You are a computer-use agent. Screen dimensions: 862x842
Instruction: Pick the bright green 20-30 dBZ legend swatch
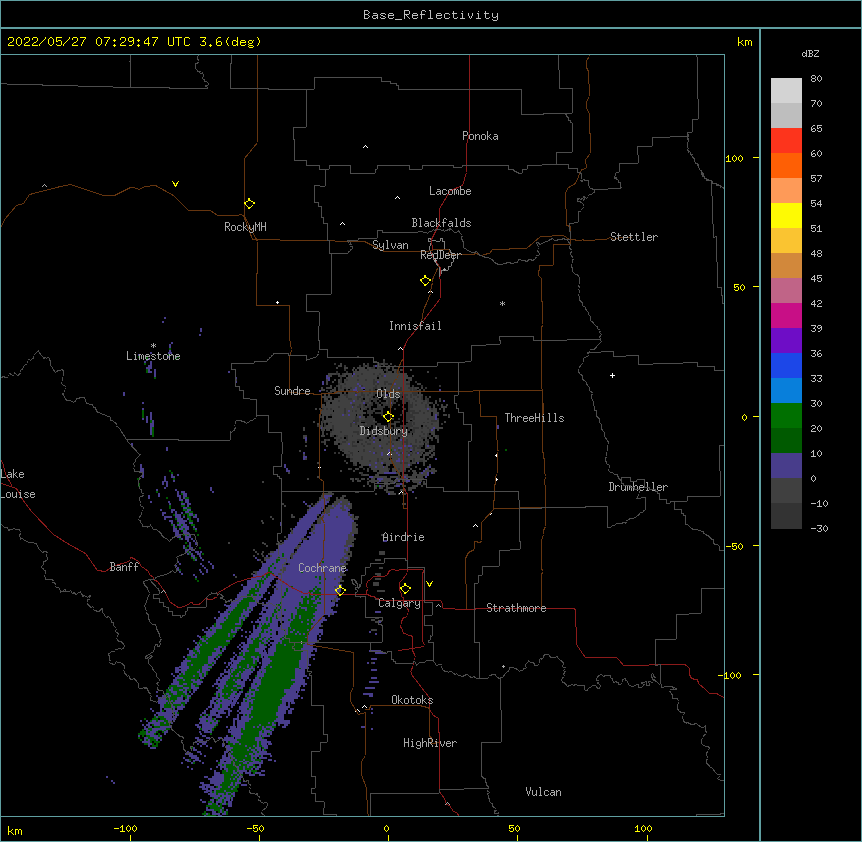[786, 416]
